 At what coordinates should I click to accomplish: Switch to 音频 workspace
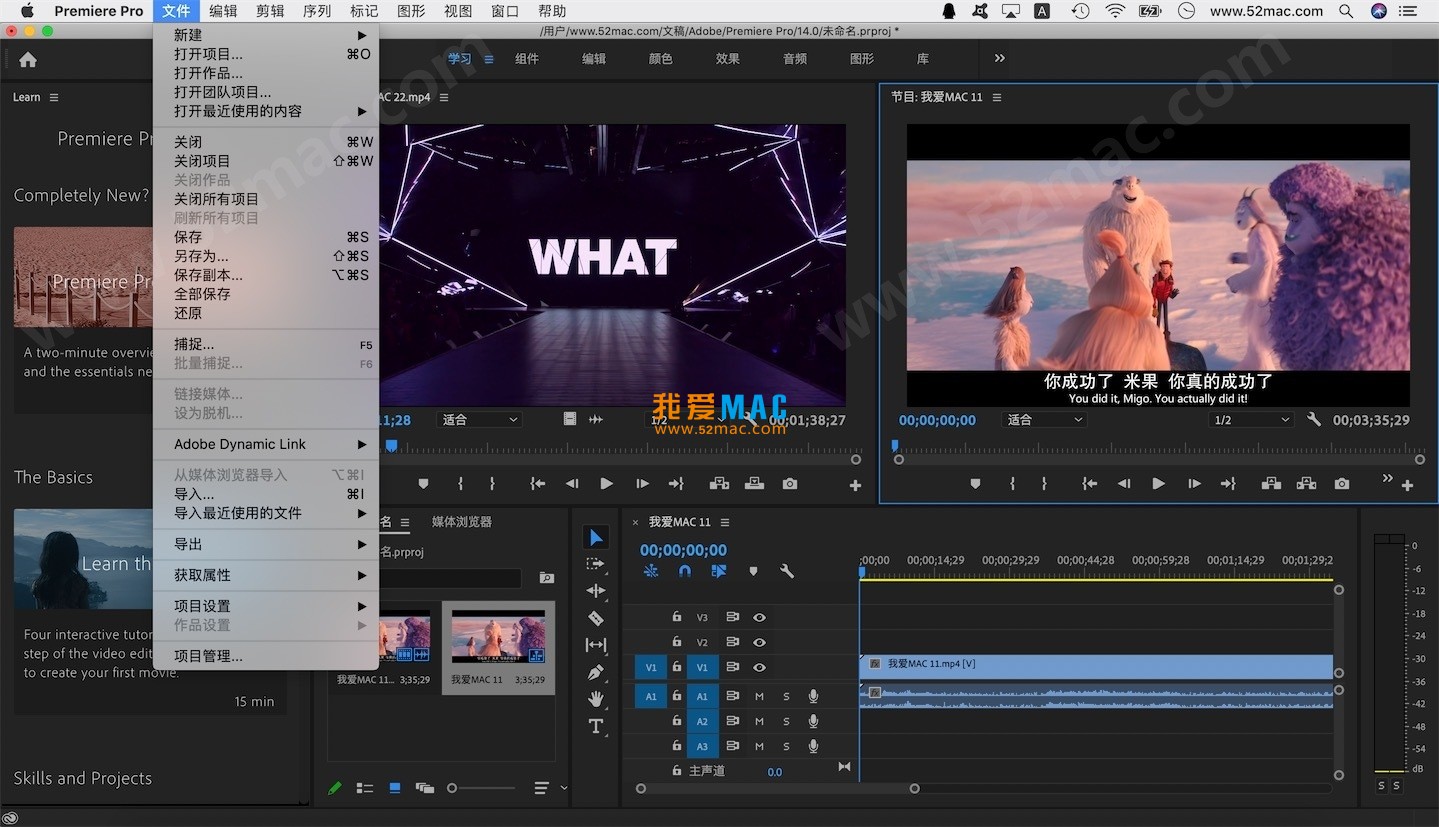coord(795,59)
